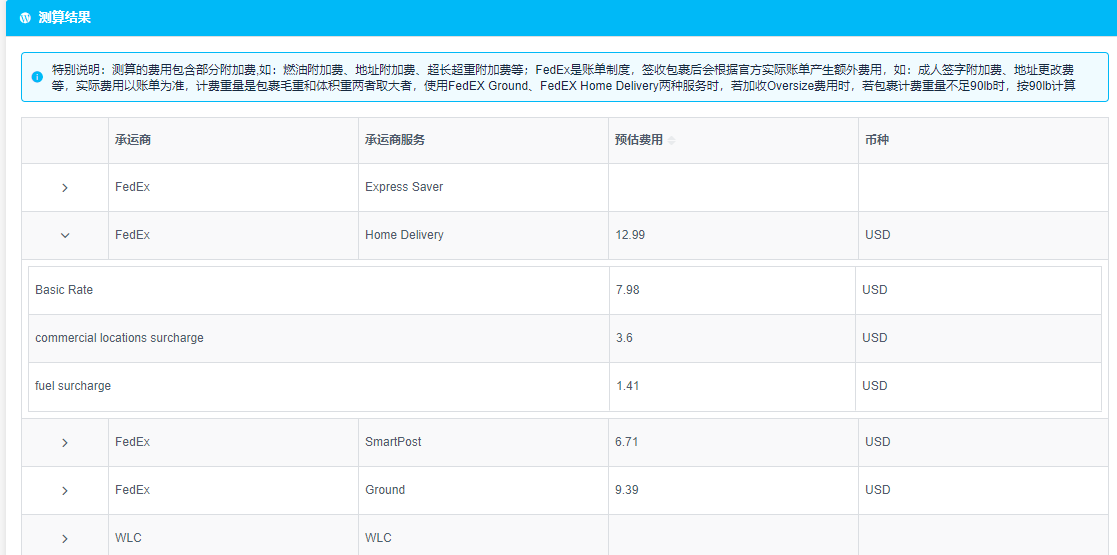
Task: Click the WordPress logo icon beside 测算结果
Action: coord(25,18)
